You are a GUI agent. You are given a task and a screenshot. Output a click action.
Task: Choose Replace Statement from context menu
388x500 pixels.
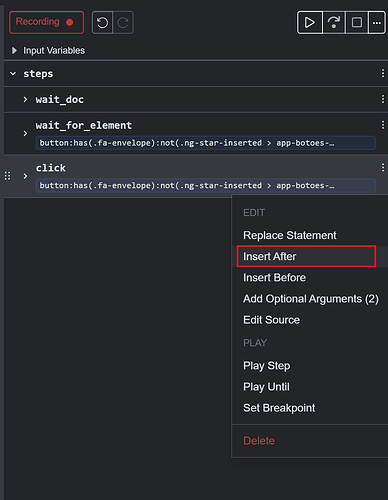(x=290, y=235)
